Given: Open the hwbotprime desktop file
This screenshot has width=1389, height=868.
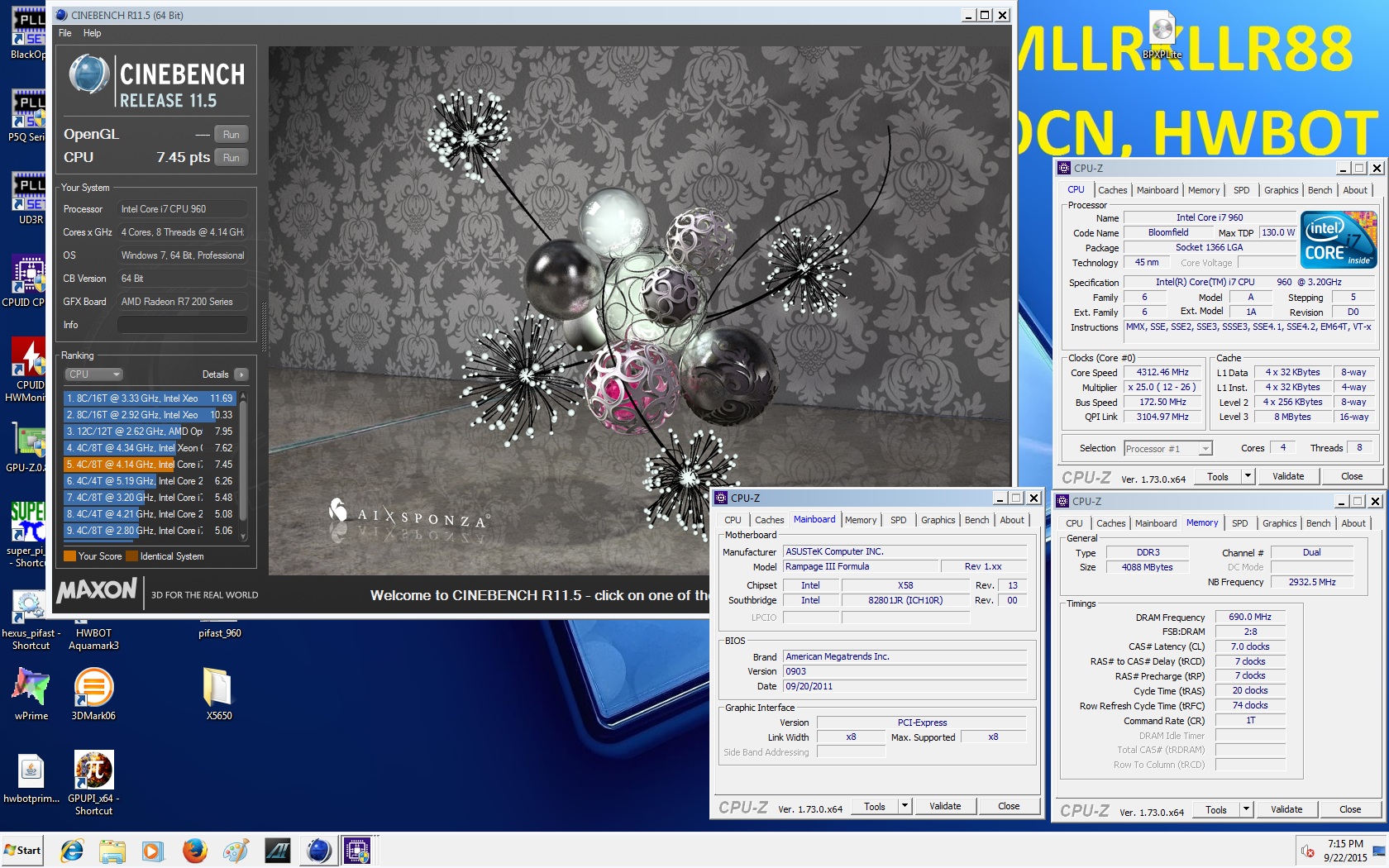Looking at the screenshot, I should [x=31, y=780].
